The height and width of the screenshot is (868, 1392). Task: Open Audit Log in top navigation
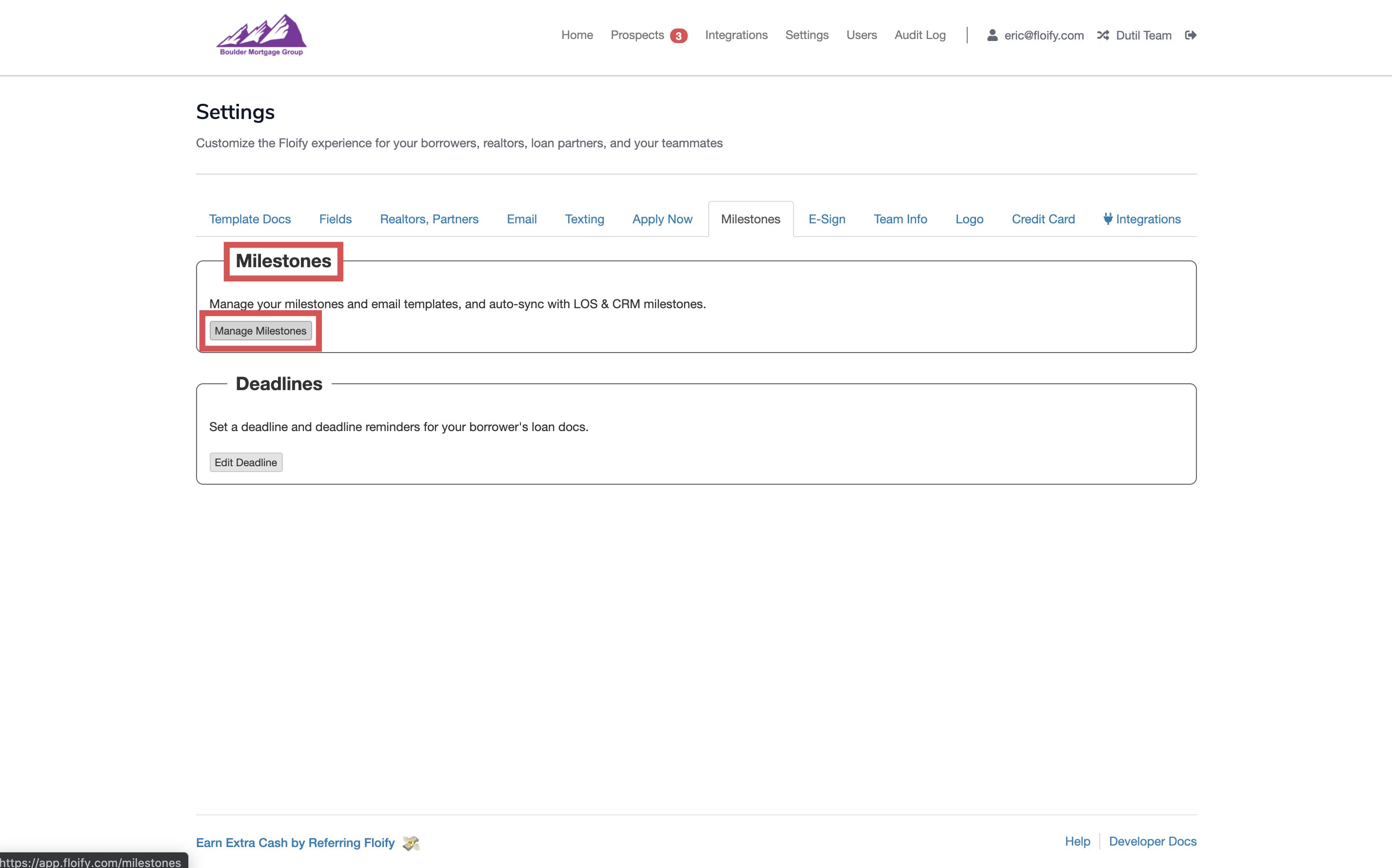[919, 35]
